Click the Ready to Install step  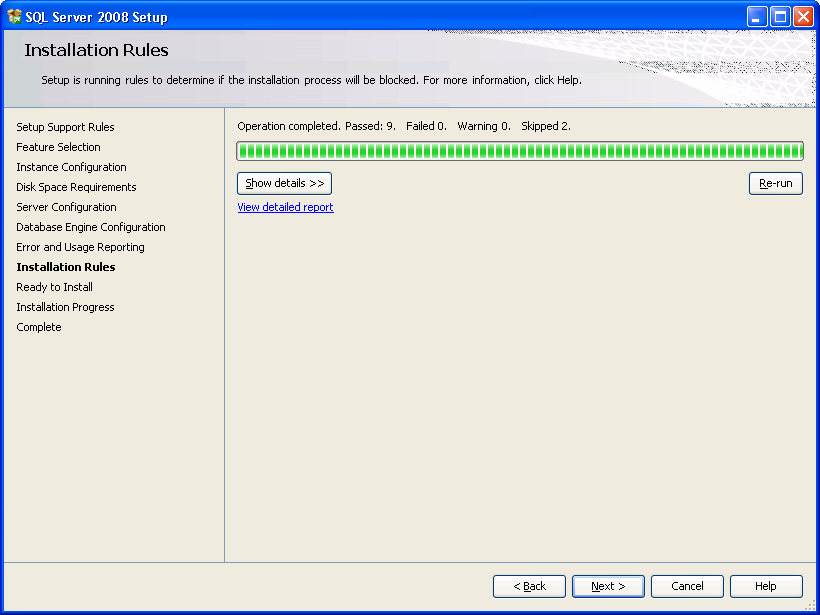click(54, 287)
